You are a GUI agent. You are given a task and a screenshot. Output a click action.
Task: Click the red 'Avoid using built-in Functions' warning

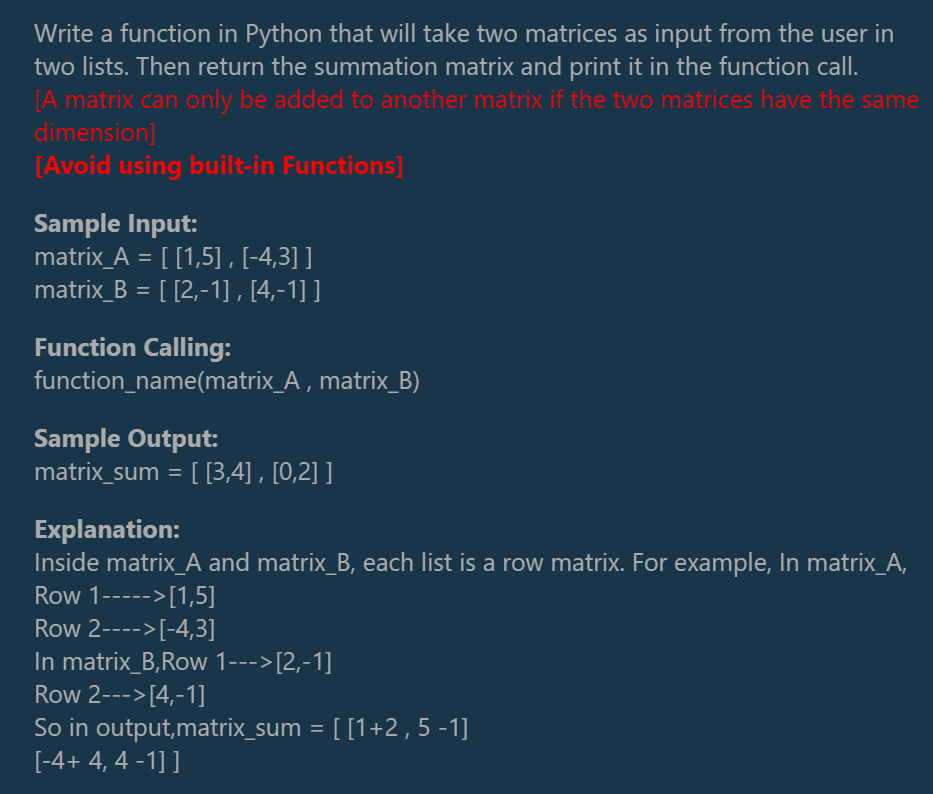tap(219, 165)
